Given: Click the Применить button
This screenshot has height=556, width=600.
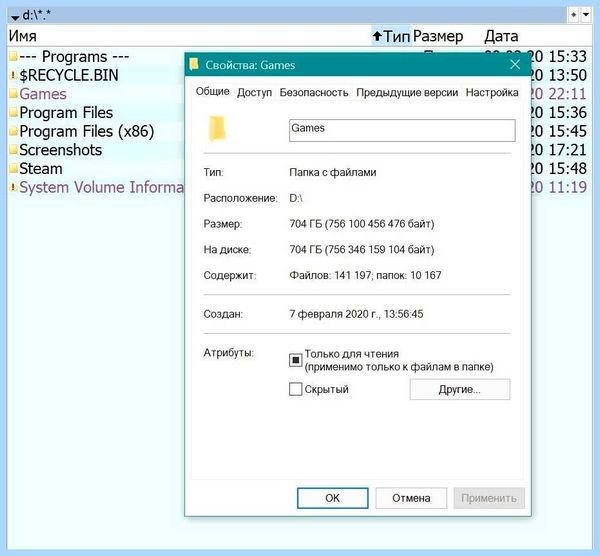Looking at the screenshot, I should [489, 498].
